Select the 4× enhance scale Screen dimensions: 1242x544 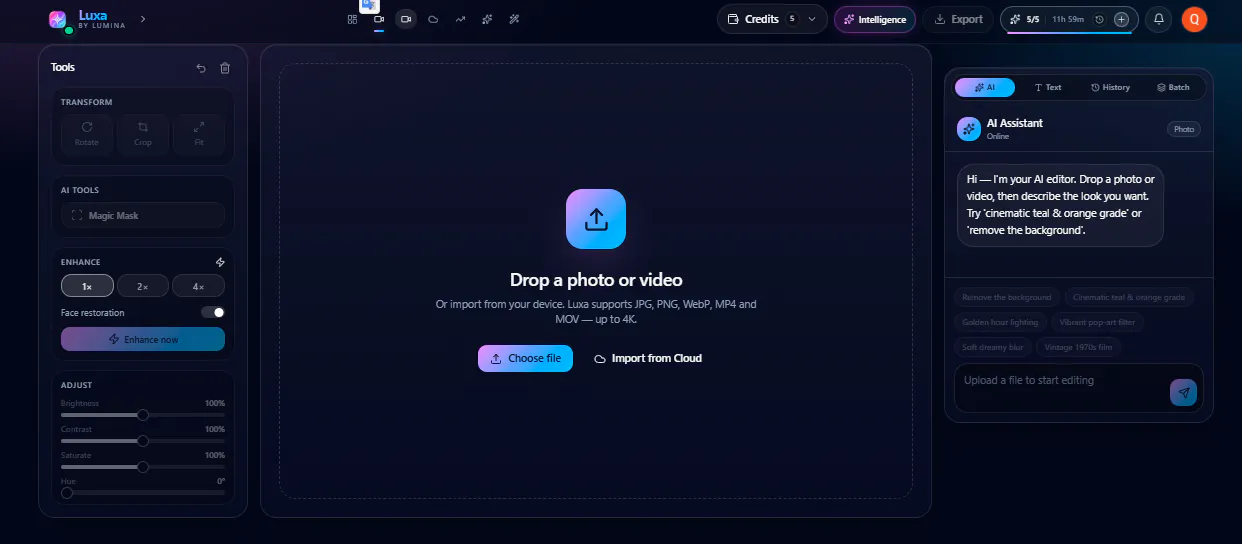click(x=199, y=286)
